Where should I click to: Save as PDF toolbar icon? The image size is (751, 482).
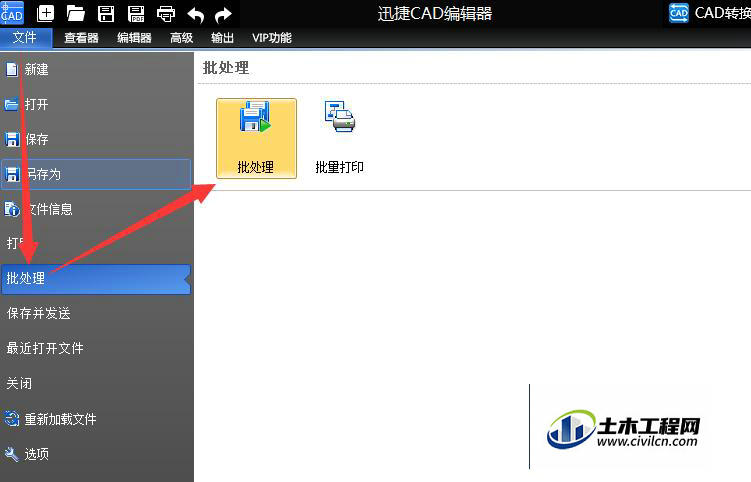(136, 13)
